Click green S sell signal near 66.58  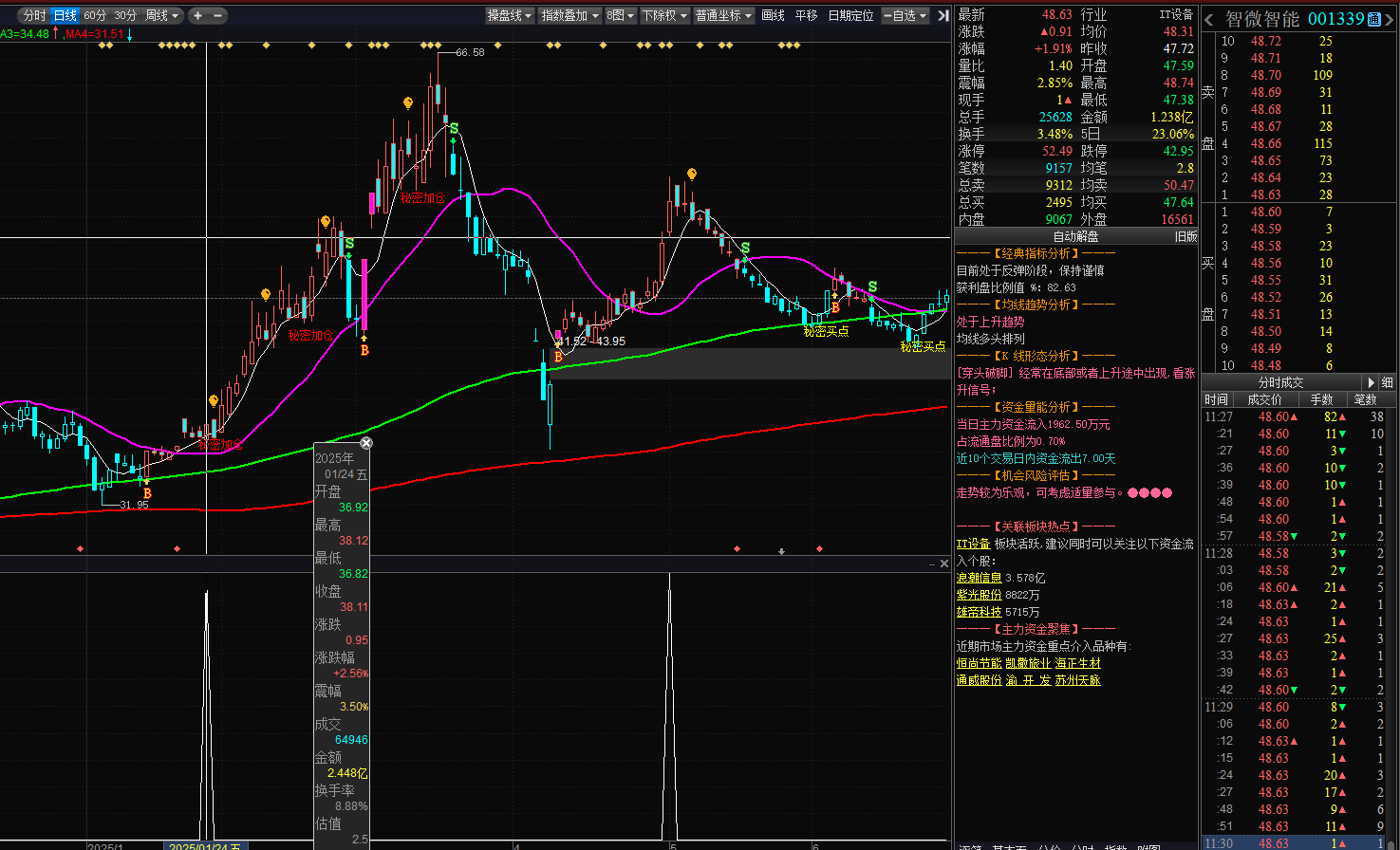click(454, 128)
